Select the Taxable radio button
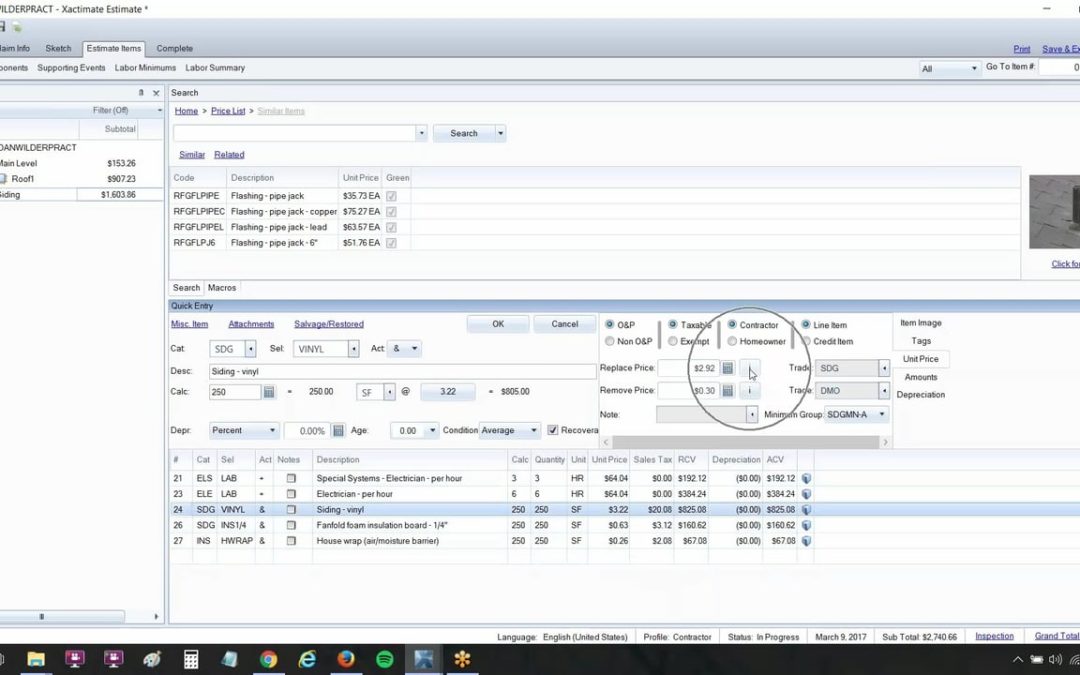The width and height of the screenshot is (1080, 675). point(673,324)
